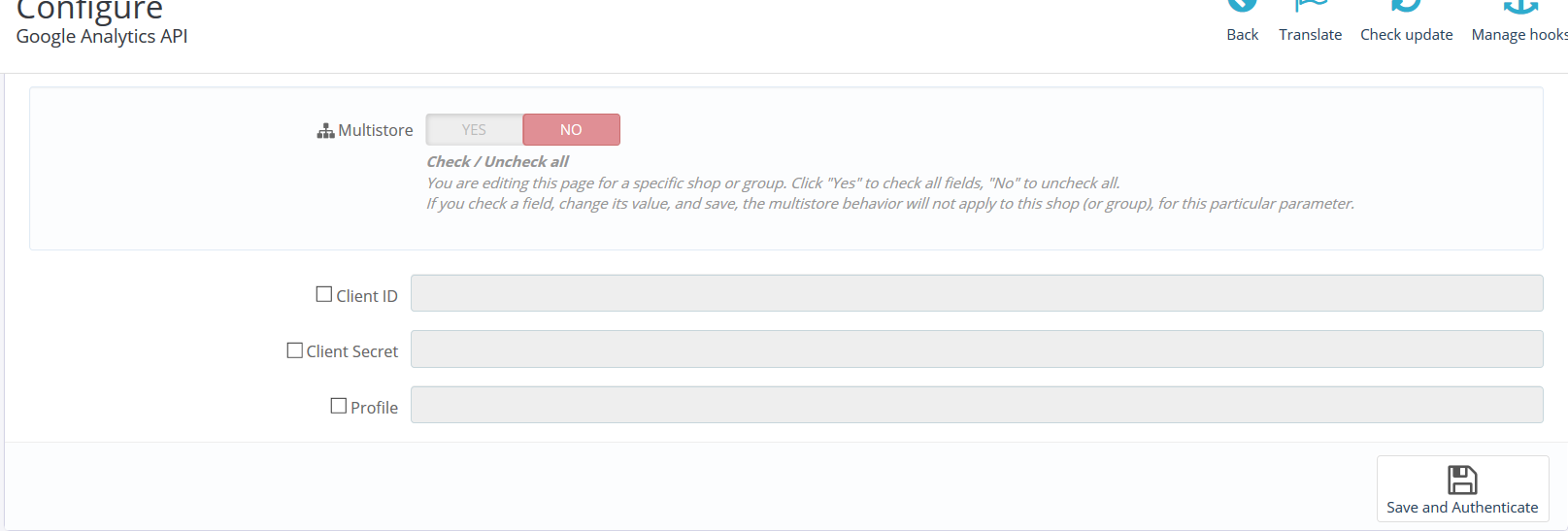
Task: Open Translate via its text label
Action: (1310, 35)
